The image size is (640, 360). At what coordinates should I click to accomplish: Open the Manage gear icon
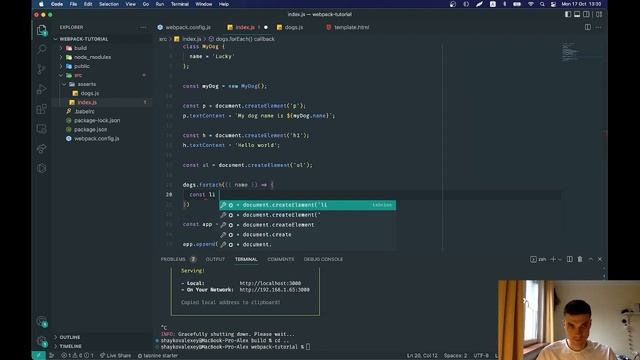(42, 341)
